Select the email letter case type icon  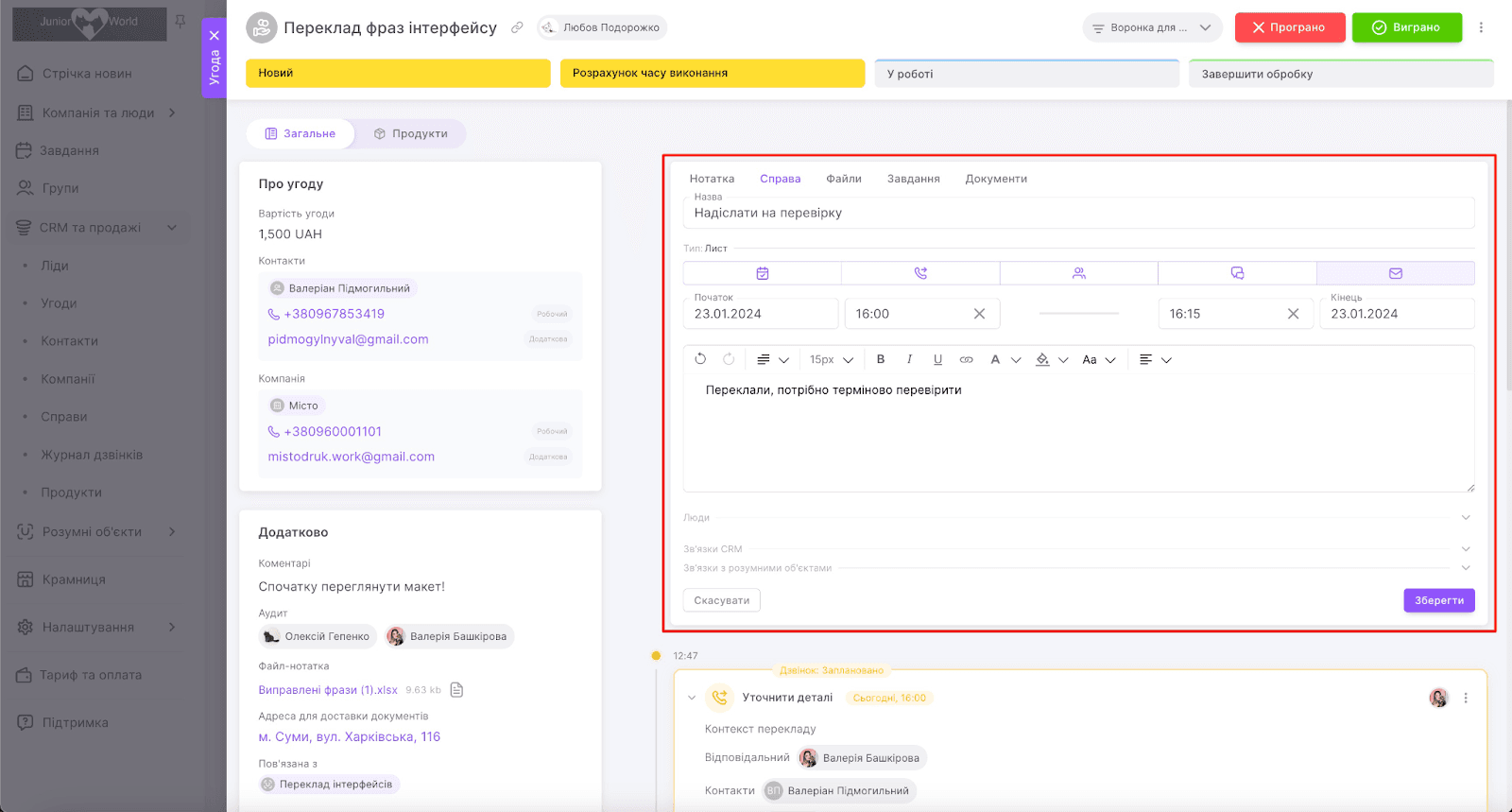click(1396, 273)
